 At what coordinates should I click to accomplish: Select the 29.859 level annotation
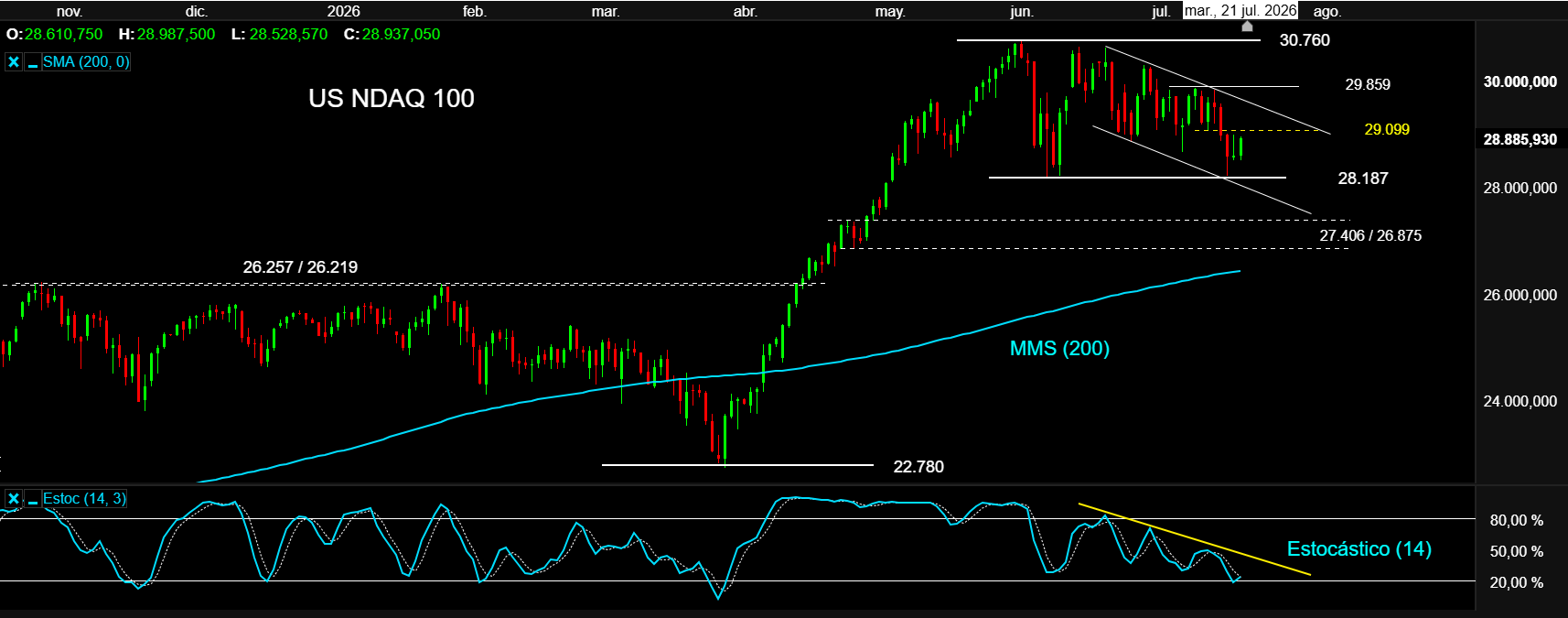(1368, 84)
